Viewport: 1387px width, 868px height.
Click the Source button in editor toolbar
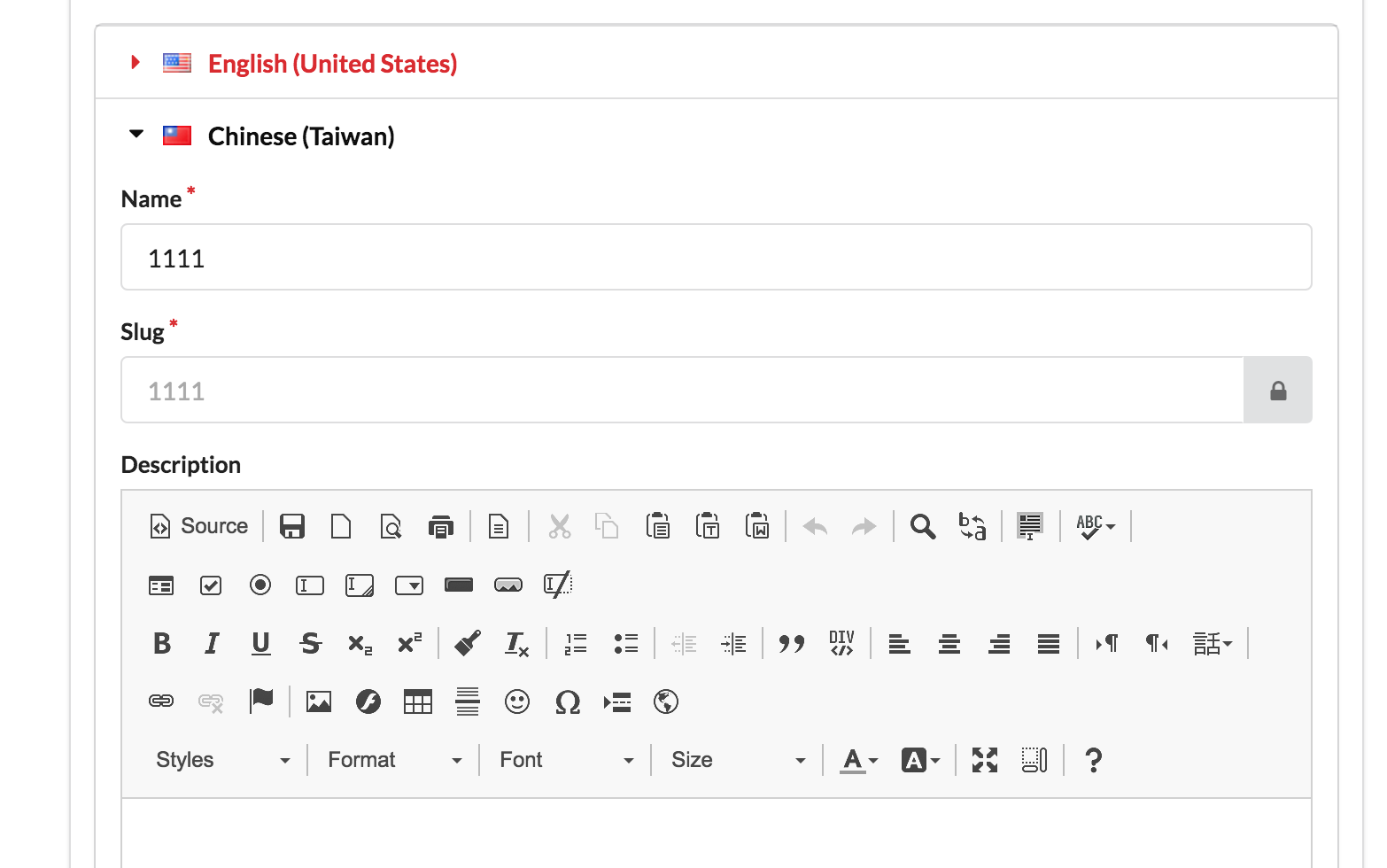click(x=198, y=526)
